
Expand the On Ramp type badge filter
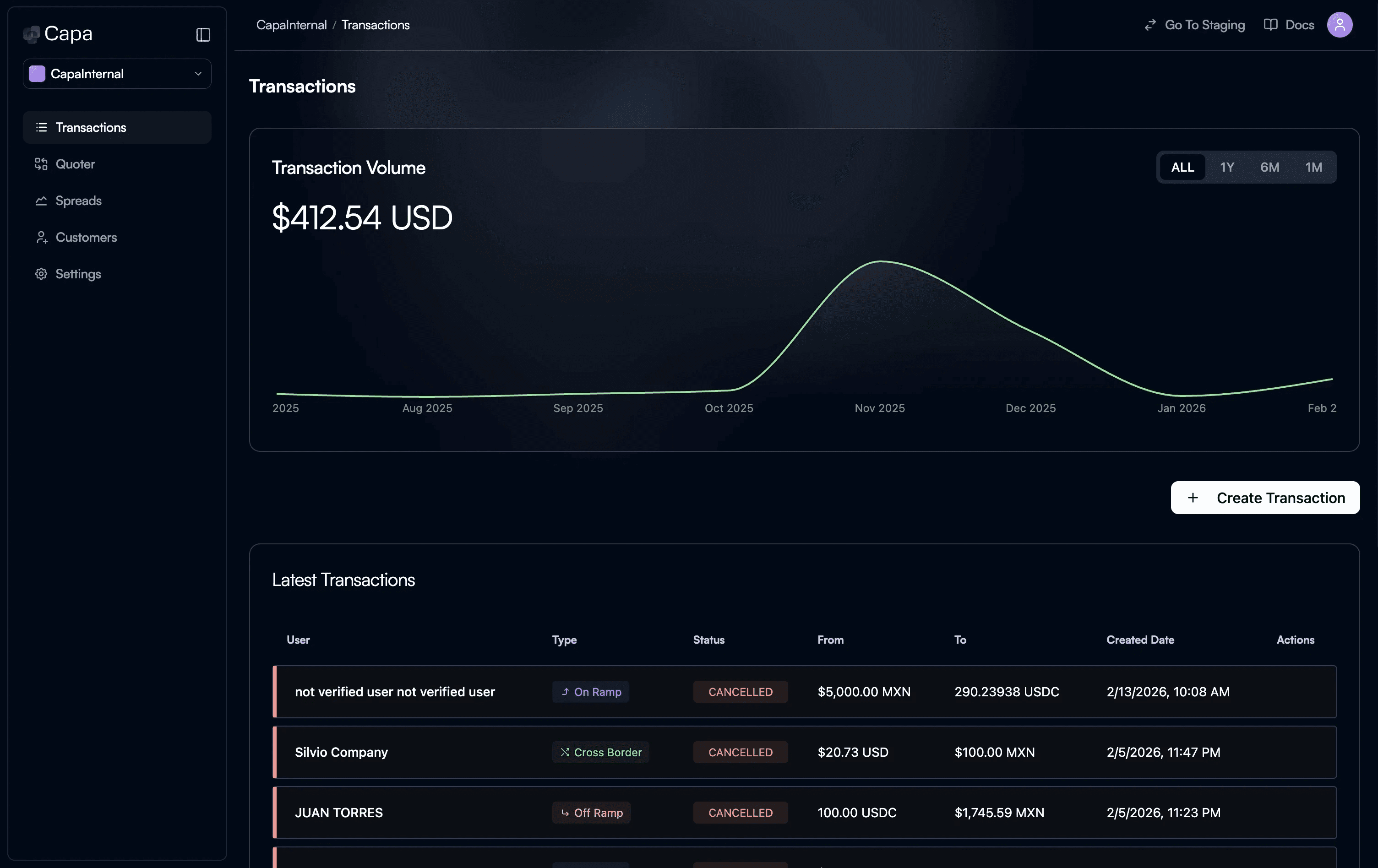pyautogui.click(x=591, y=692)
